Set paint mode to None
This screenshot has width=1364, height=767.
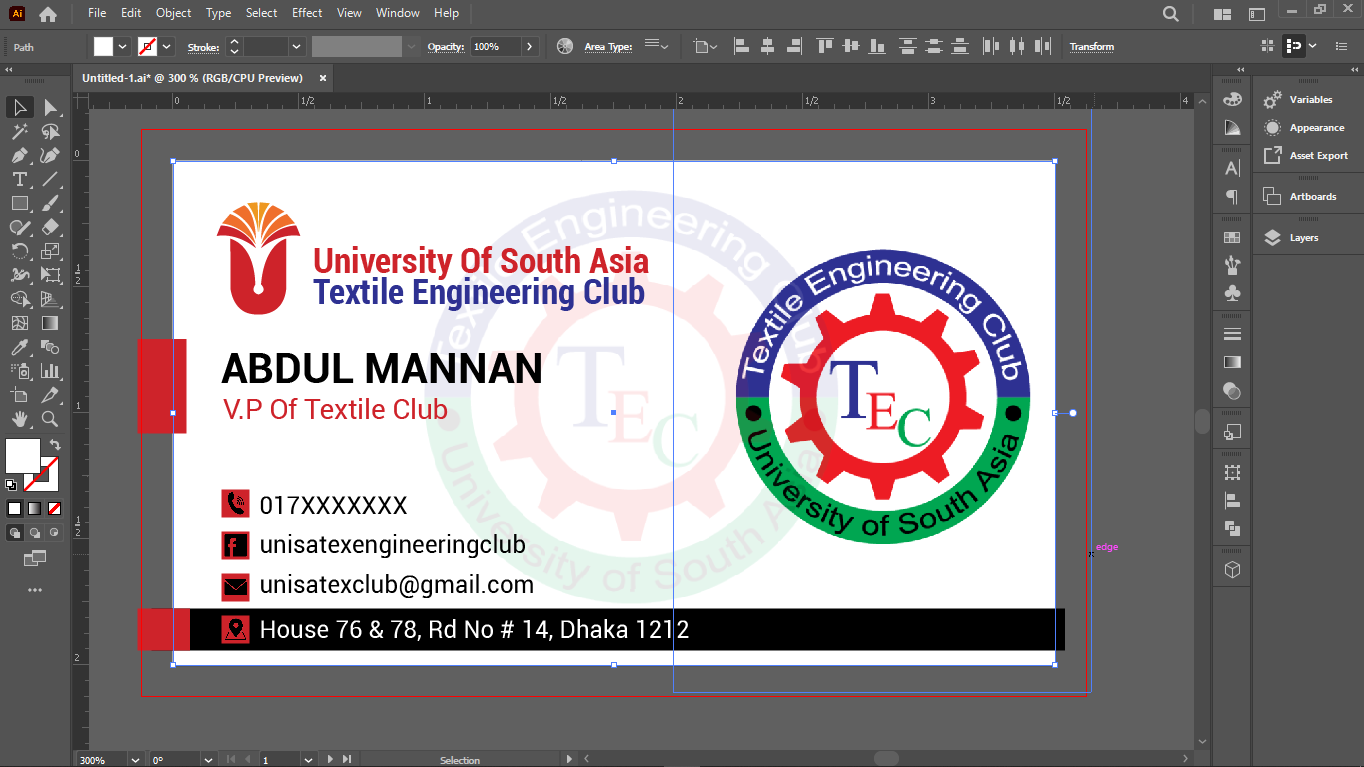tap(55, 508)
